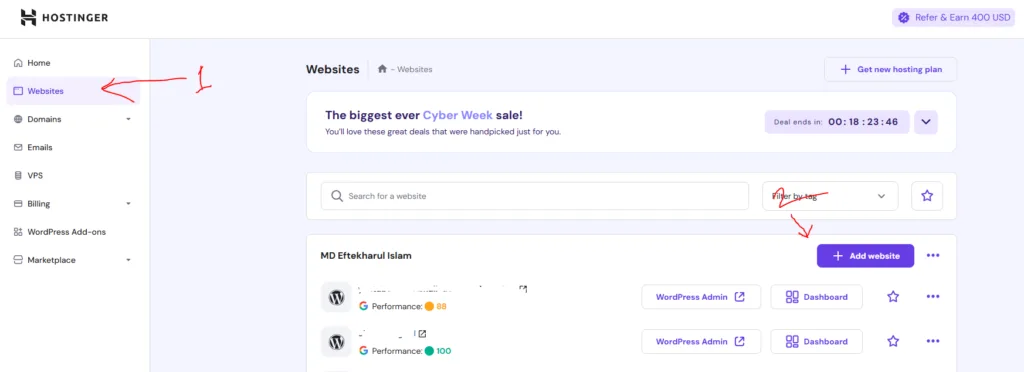
Task: Open Dashboard for Performance 100 site
Action: pyautogui.click(x=816, y=341)
